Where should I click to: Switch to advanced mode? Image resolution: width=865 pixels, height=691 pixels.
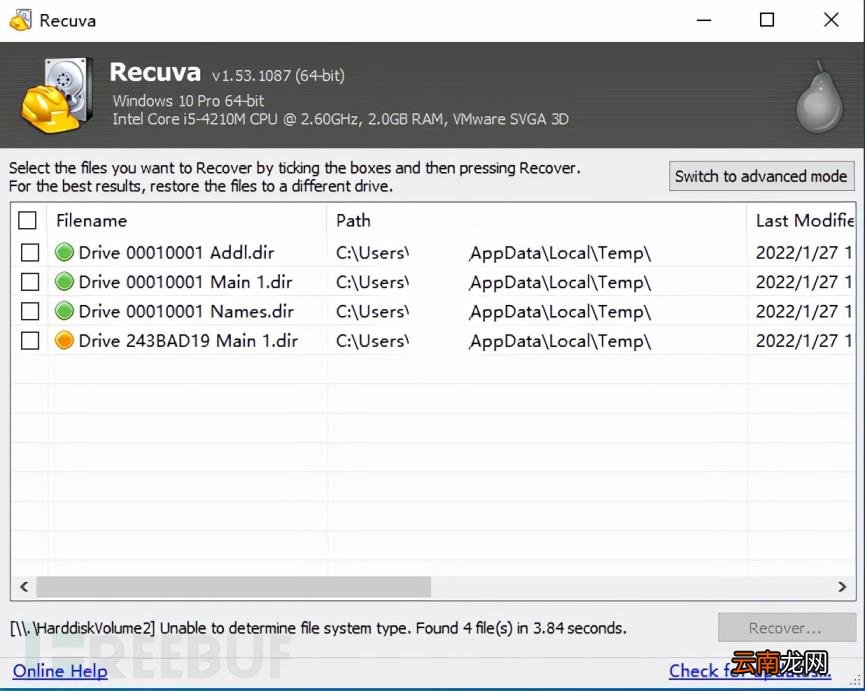click(x=761, y=176)
